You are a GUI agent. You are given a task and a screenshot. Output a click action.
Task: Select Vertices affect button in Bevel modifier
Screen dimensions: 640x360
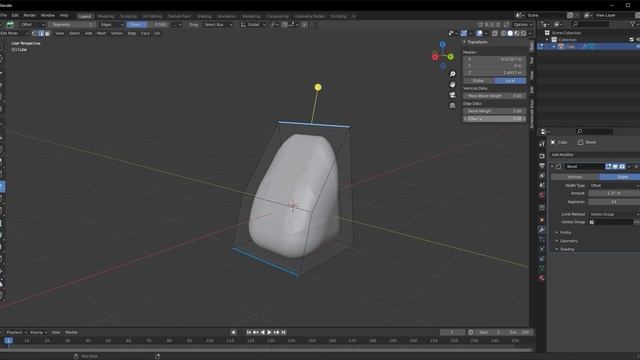(x=575, y=177)
